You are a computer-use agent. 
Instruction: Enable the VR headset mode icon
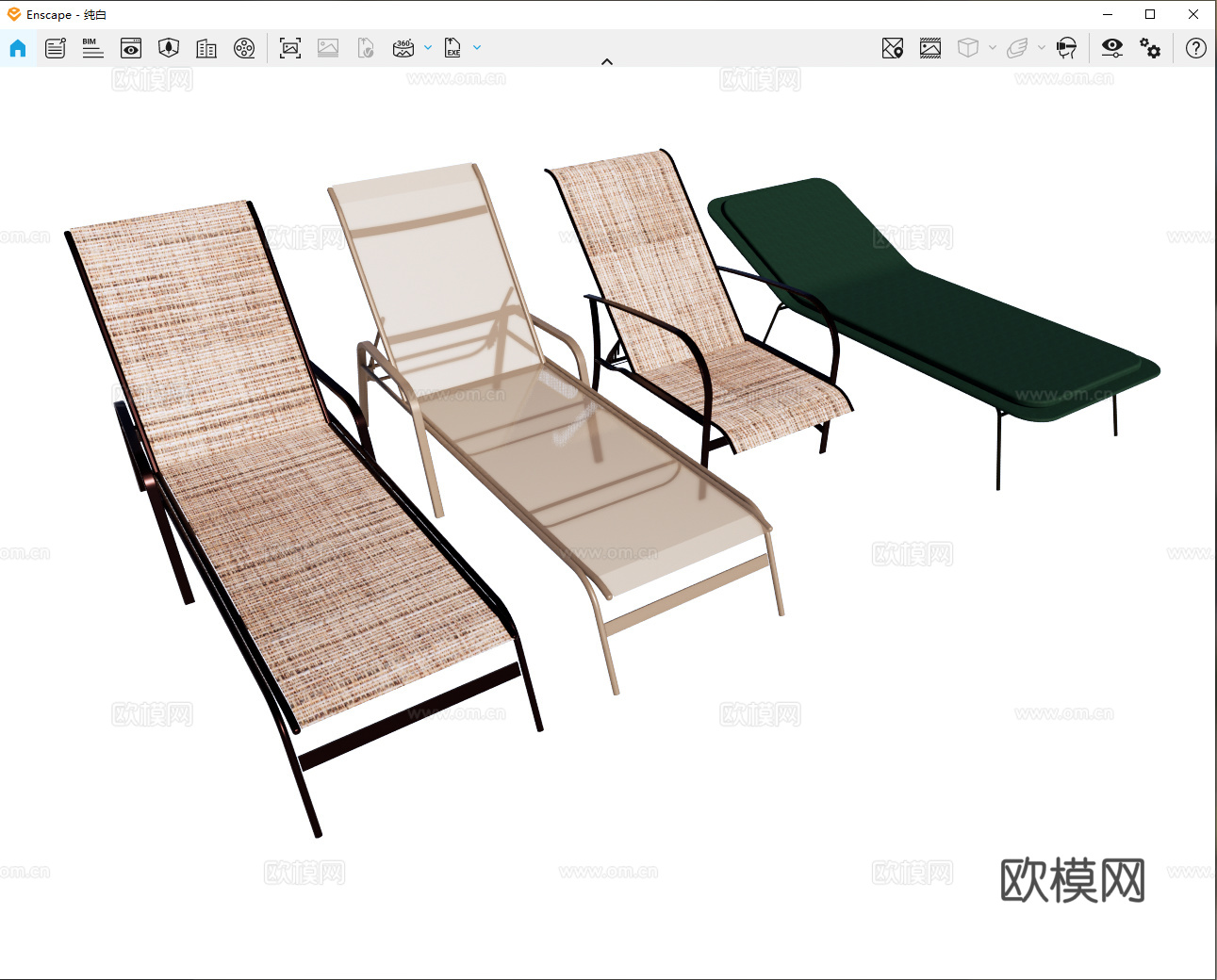pyautogui.click(x=1066, y=48)
